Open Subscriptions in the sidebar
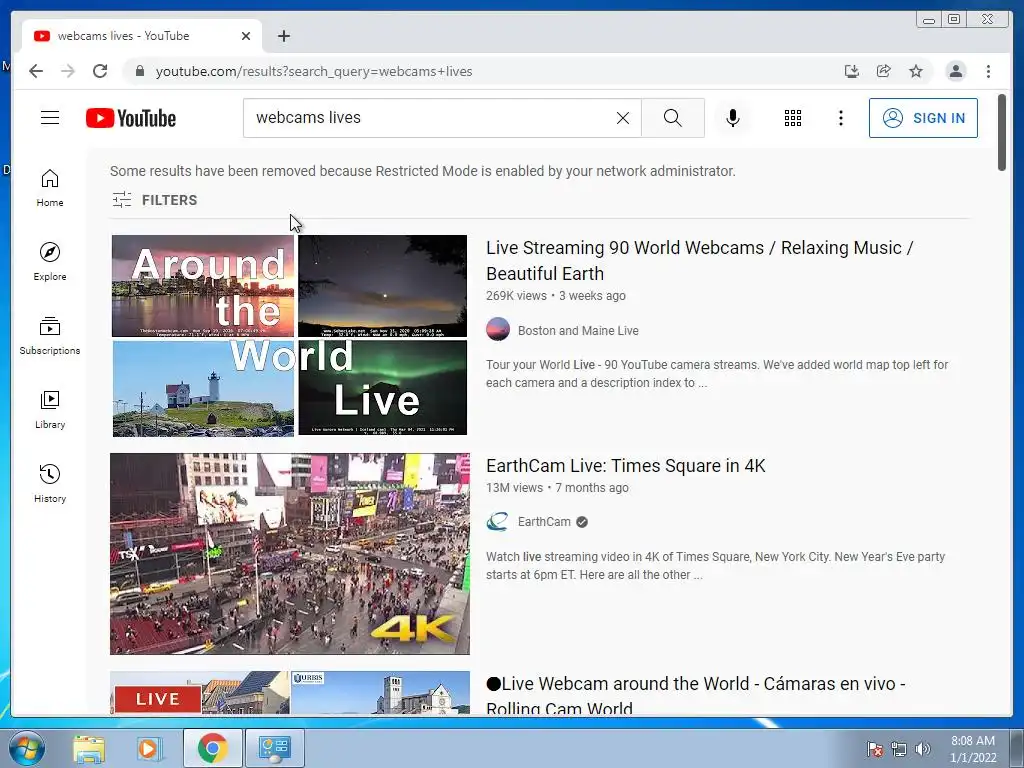Viewport: 1024px width, 768px height. point(50,336)
